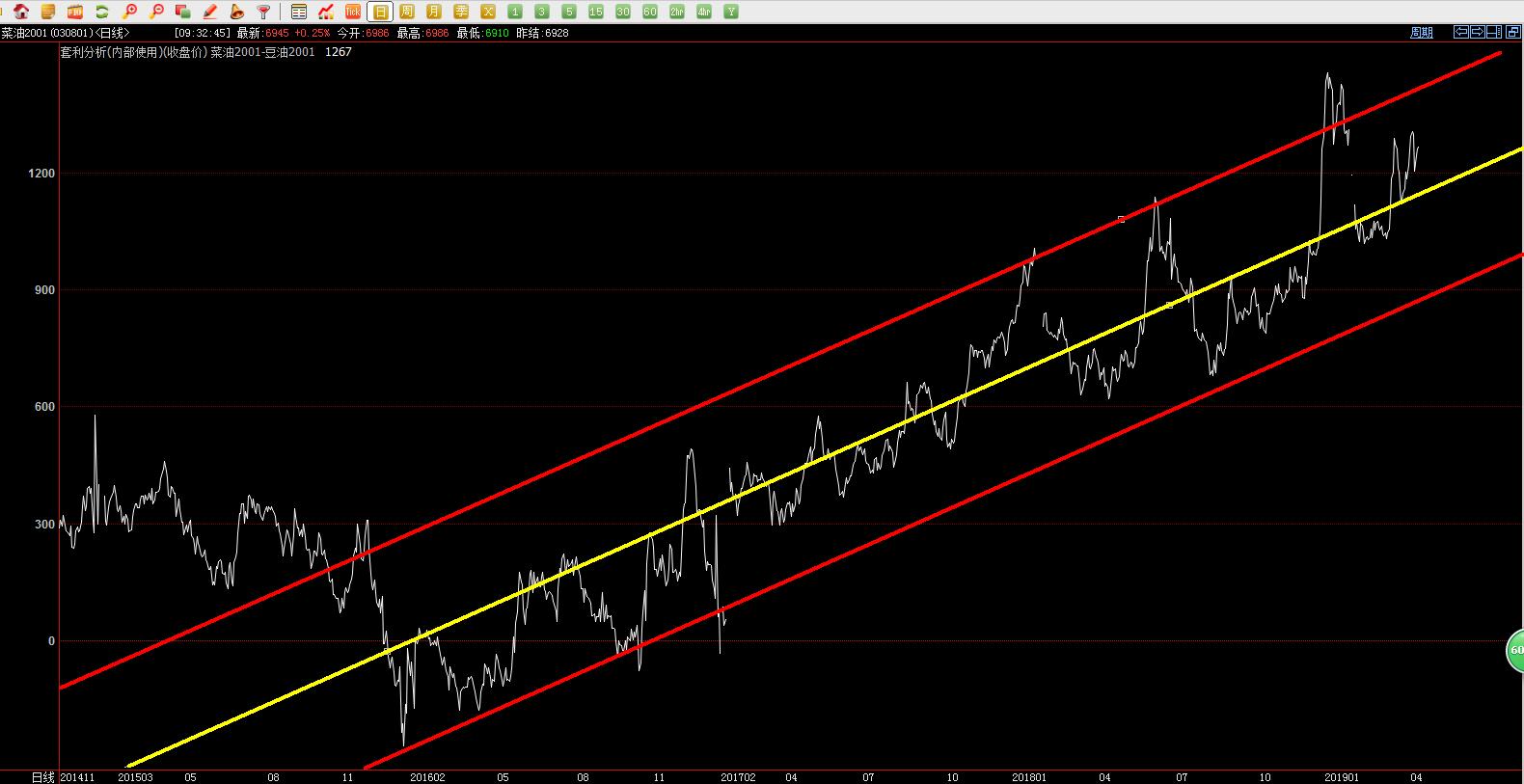The height and width of the screenshot is (784, 1524).
Task: Click the yellow quote list icon
Action: [48, 12]
